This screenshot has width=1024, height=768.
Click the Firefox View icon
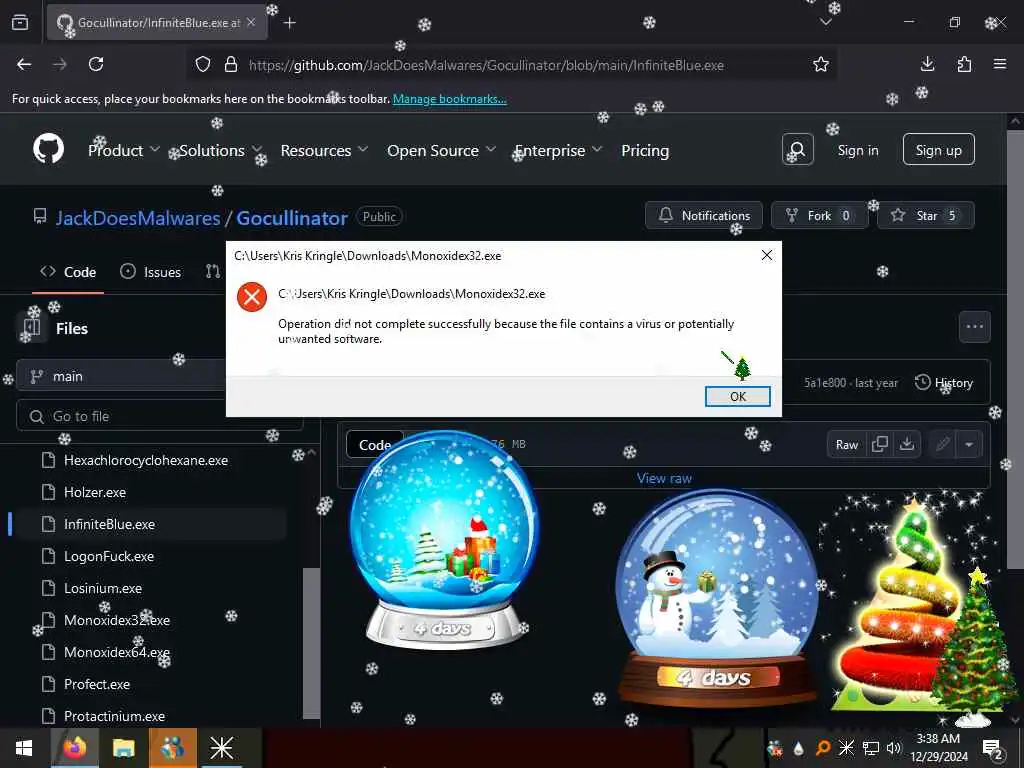tap(20, 22)
